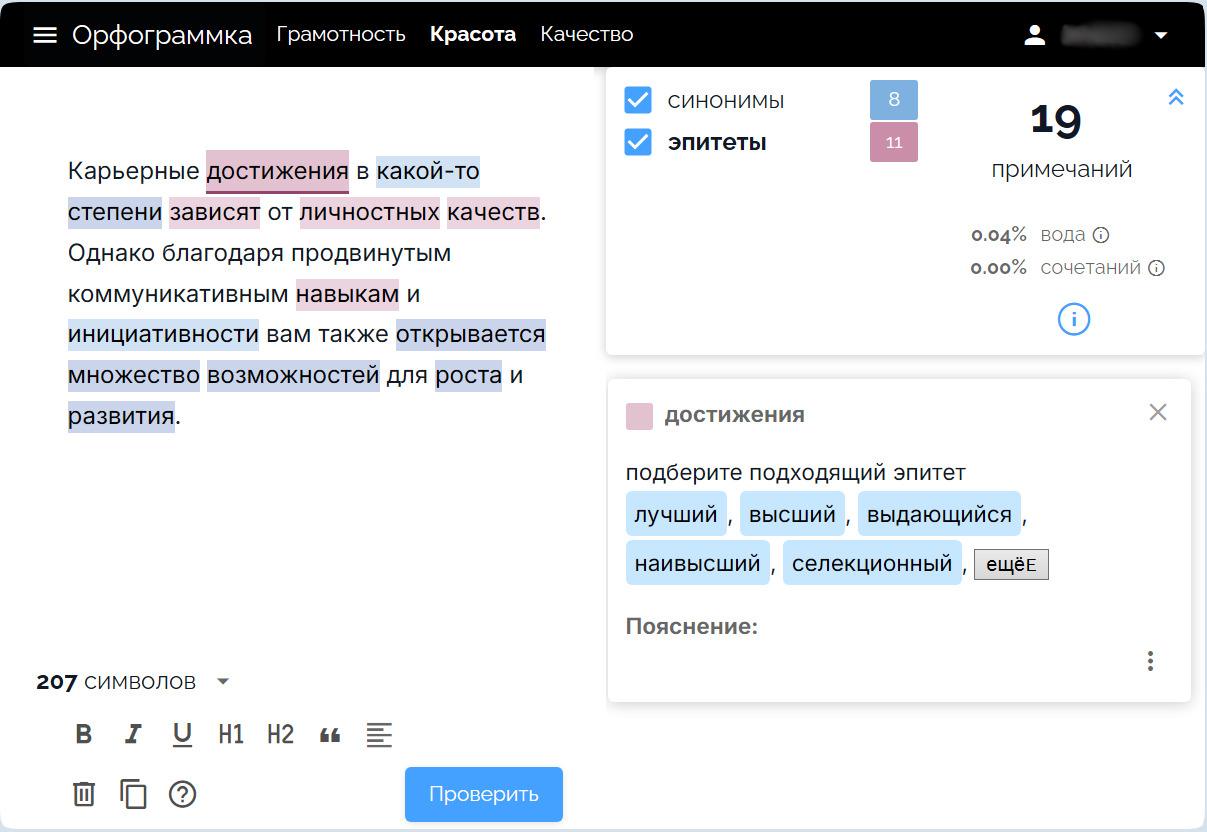Apply italic formatting in the editor
This screenshot has width=1207, height=832.
133,734
